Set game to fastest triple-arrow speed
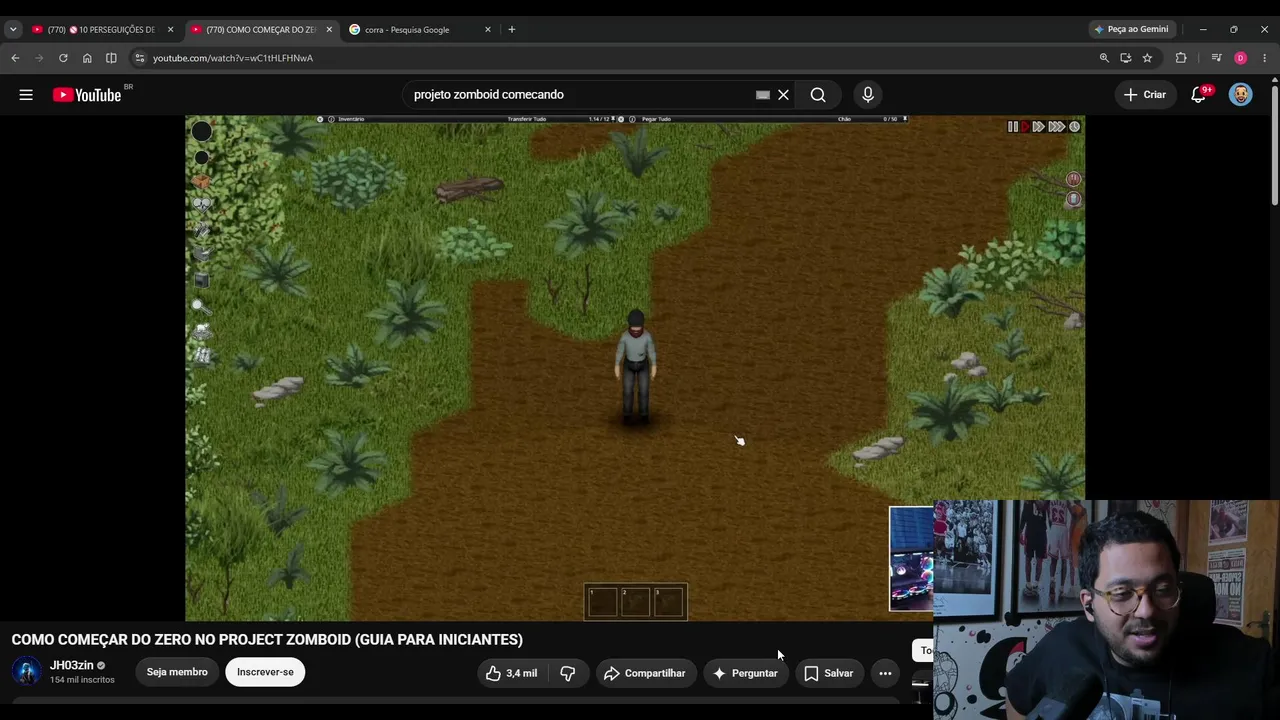The width and height of the screenshot is (1280, 720). point(1056,127)
